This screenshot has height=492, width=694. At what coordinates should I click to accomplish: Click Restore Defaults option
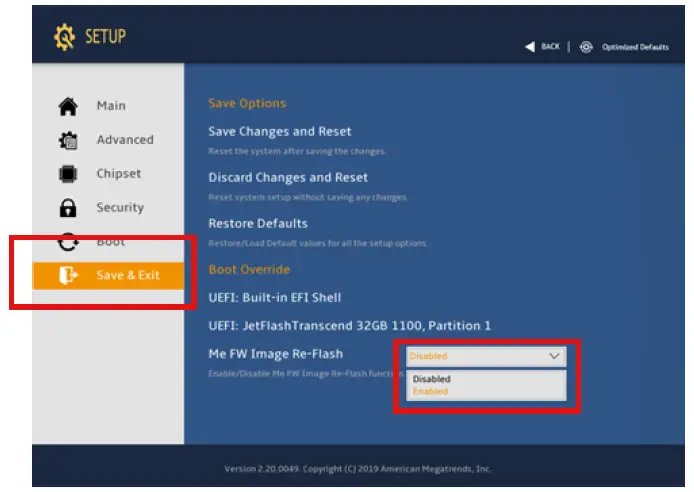(x=258, y=223)
